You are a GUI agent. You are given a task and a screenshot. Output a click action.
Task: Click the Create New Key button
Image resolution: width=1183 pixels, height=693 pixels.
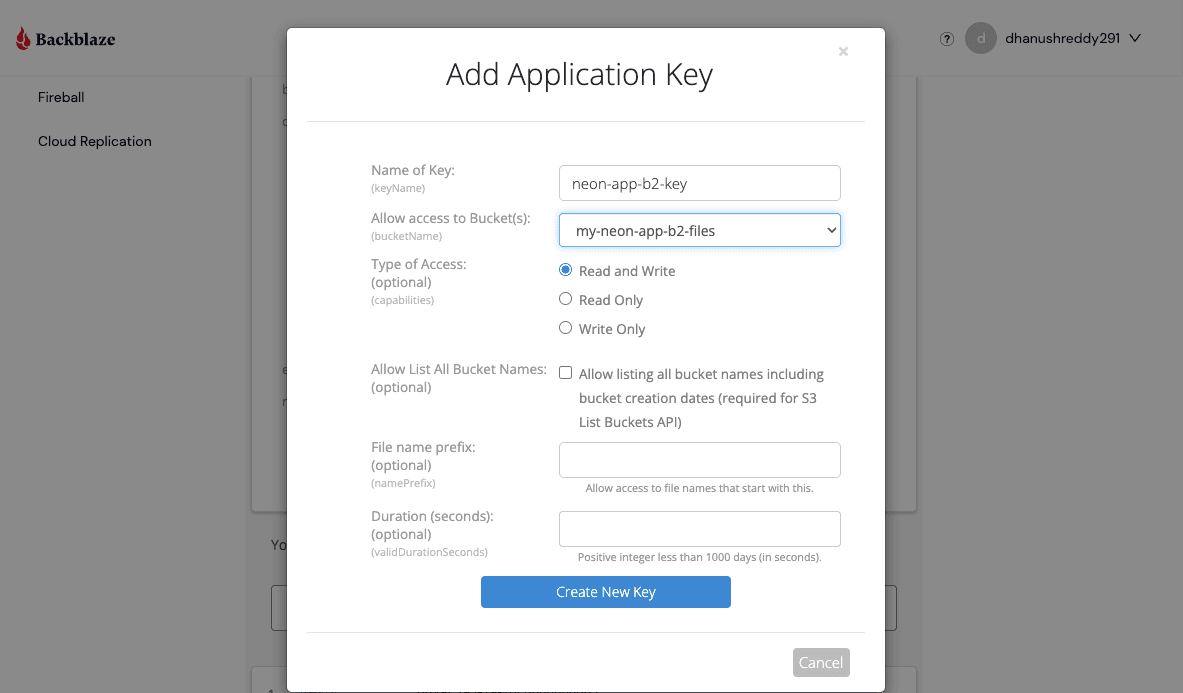point(605,592)
